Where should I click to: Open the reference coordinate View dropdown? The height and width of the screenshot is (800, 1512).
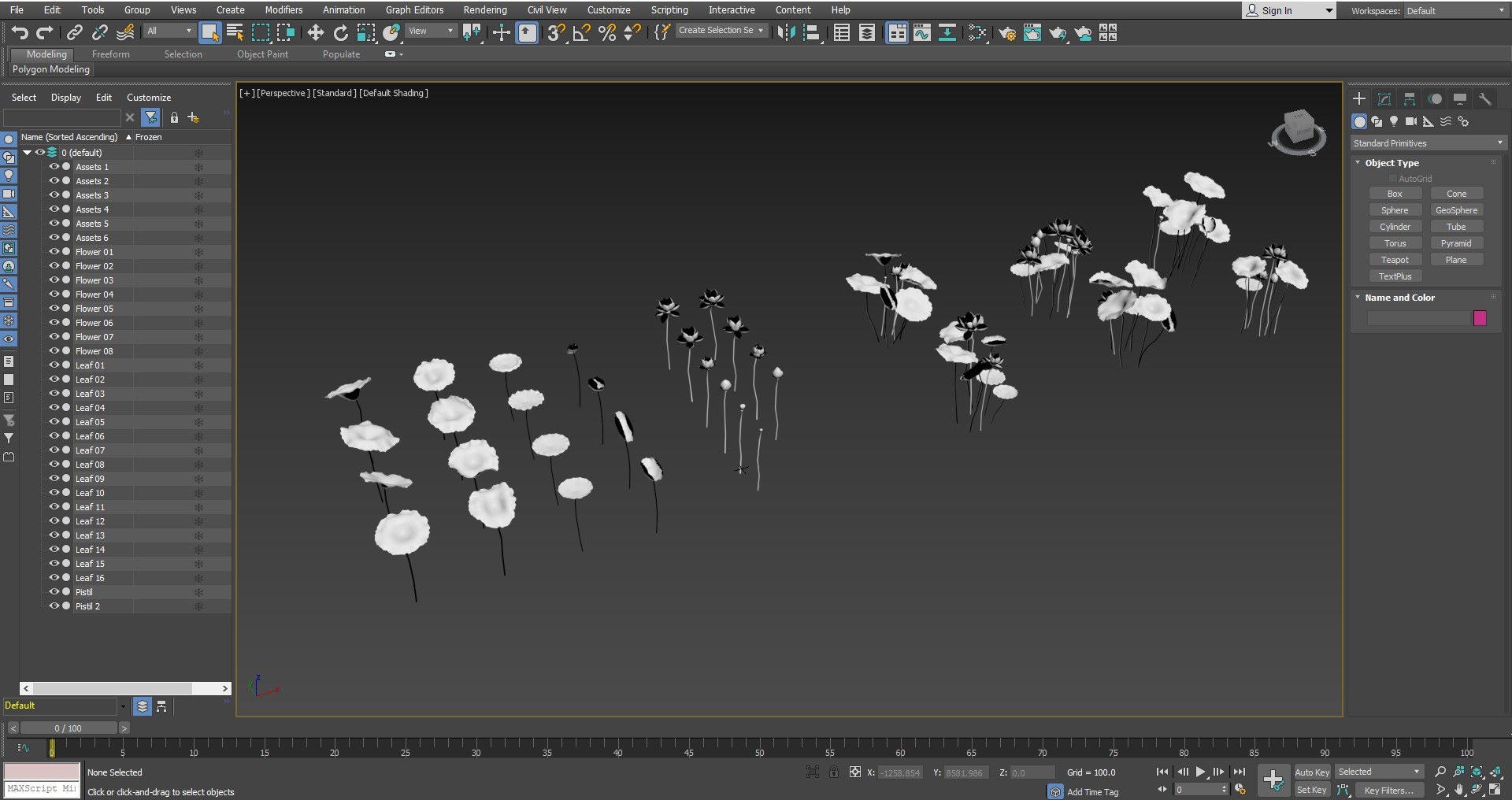pyautogui.click(x=431, y=31)
